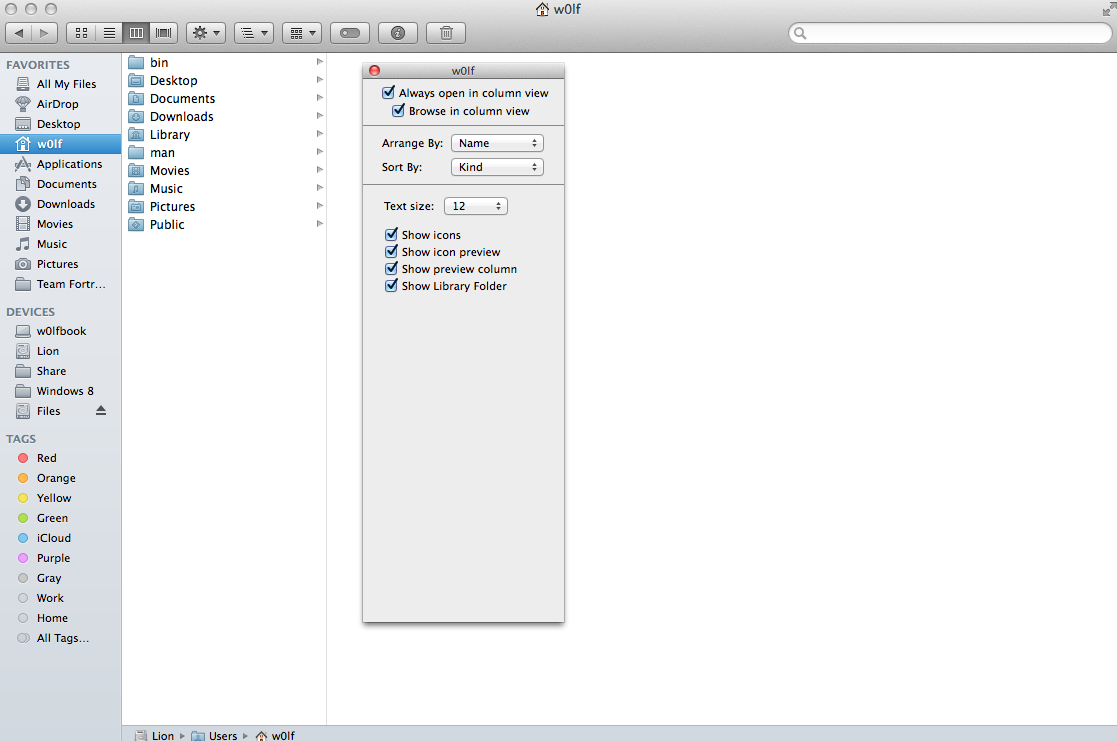Select the Pictures folder in column list

pos(224,207)
